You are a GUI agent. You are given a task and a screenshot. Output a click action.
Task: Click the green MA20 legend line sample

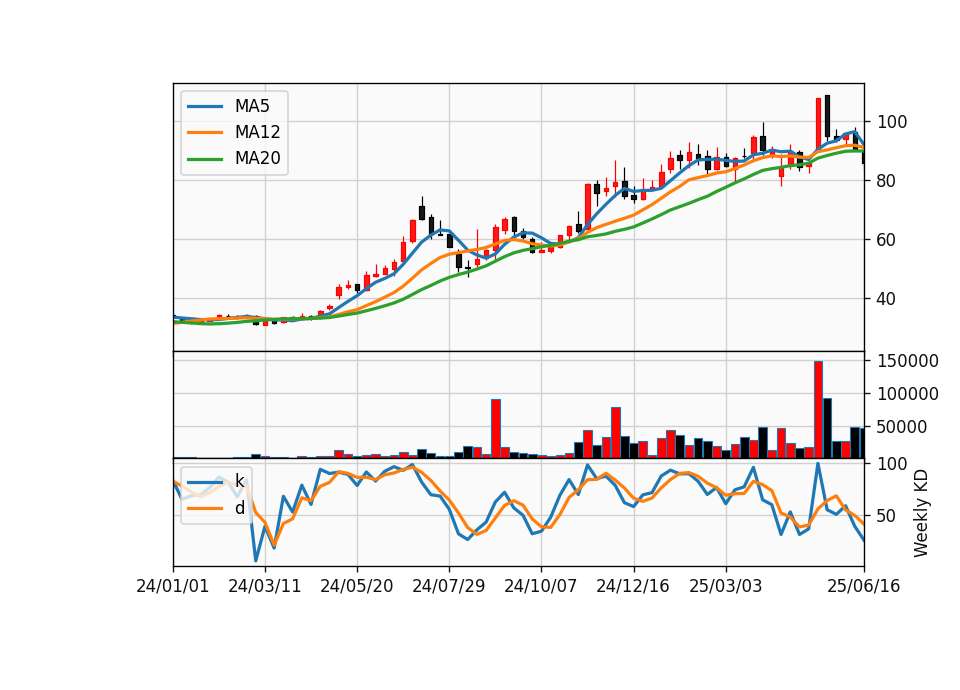pyautogui.click(x=205, y=159)
